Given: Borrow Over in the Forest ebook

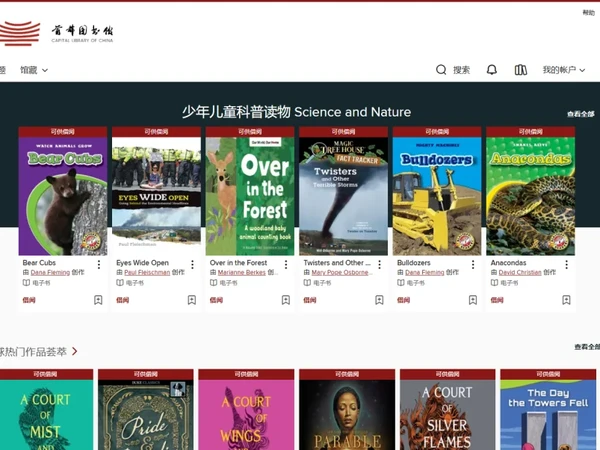Looking at the screenshot, I should (x=216, y=300).
